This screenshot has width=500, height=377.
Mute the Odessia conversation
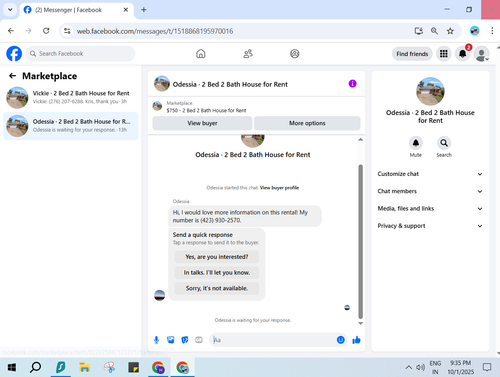416,143
